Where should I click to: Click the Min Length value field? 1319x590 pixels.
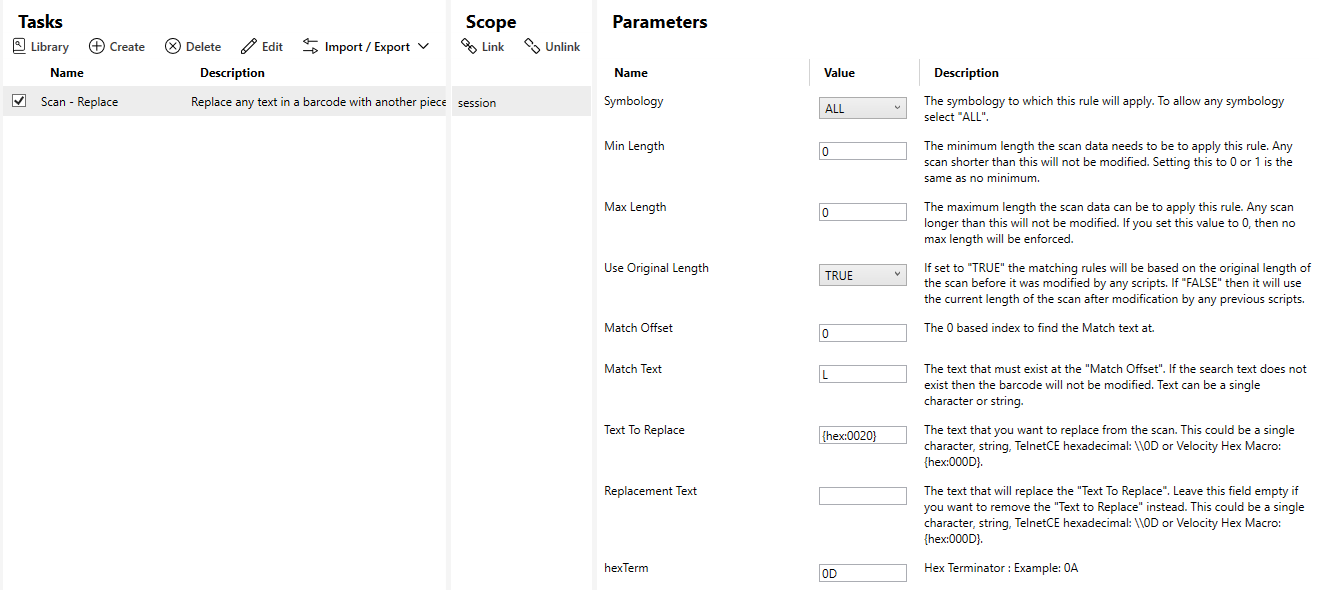[x=862, y=152]
